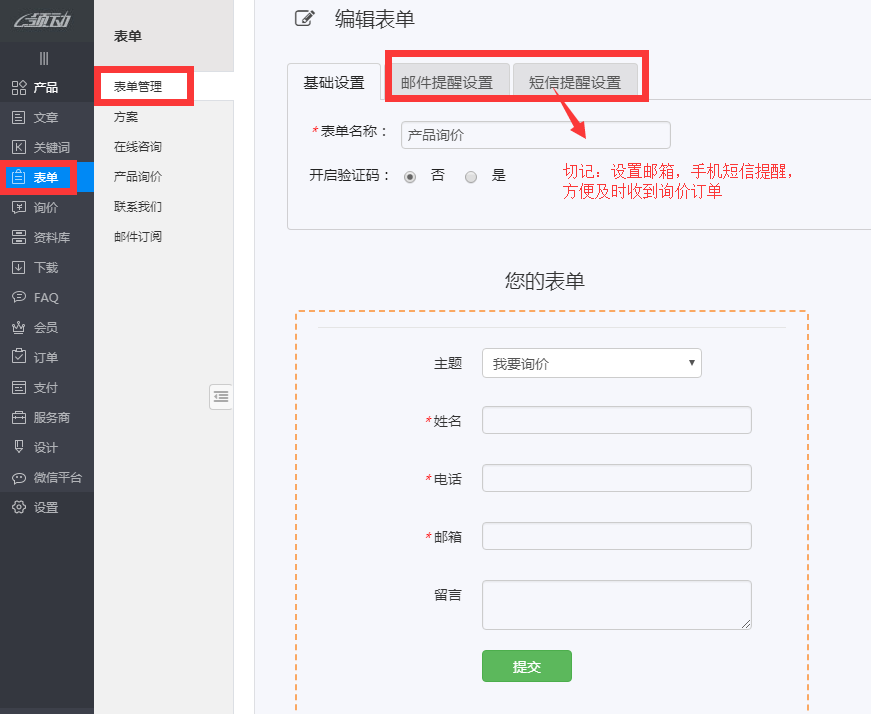
Task: Open the 主题 dropdown 我要询价
Action: [591, 363]
